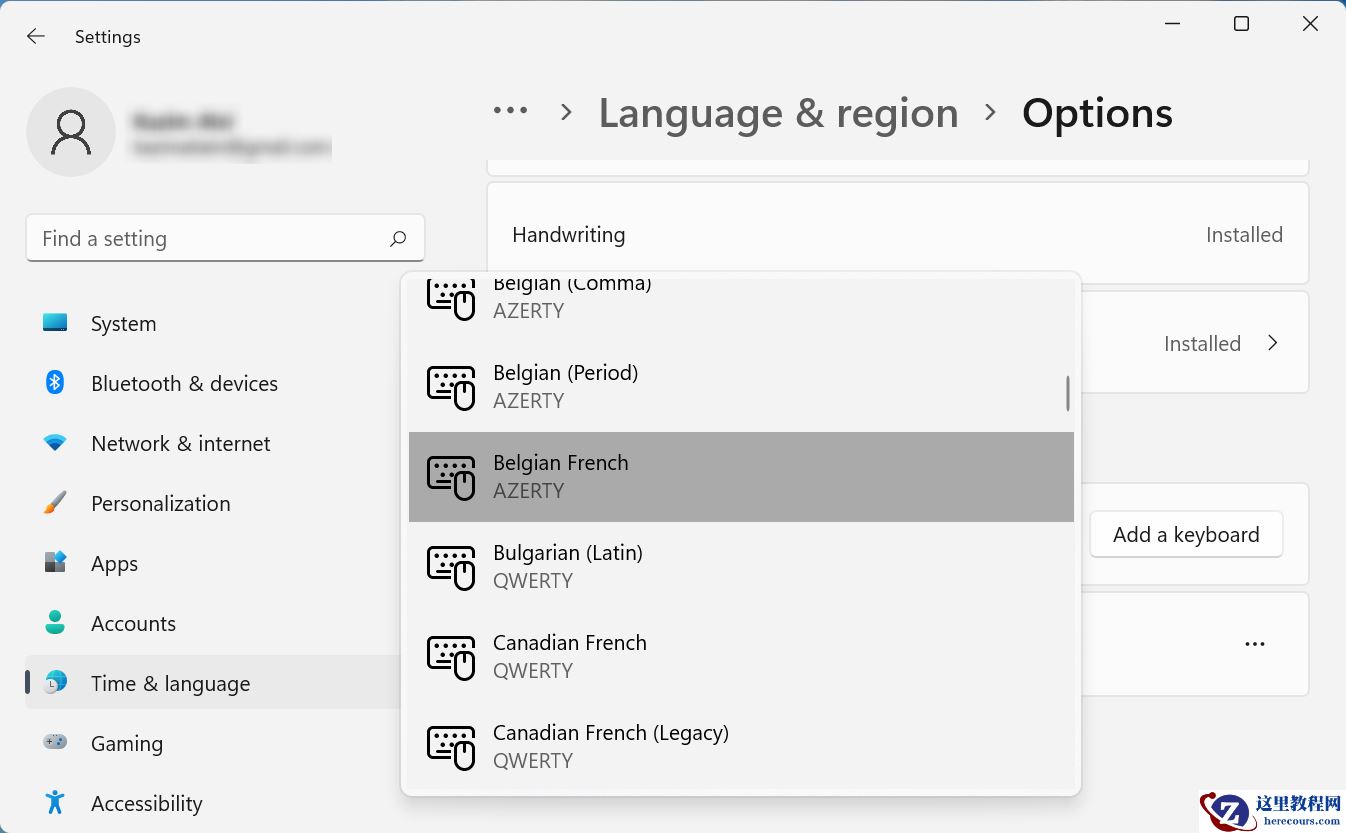Open Bluetooth & devices settings
This screenshot has width=1346, height=833.
(184, 384)
